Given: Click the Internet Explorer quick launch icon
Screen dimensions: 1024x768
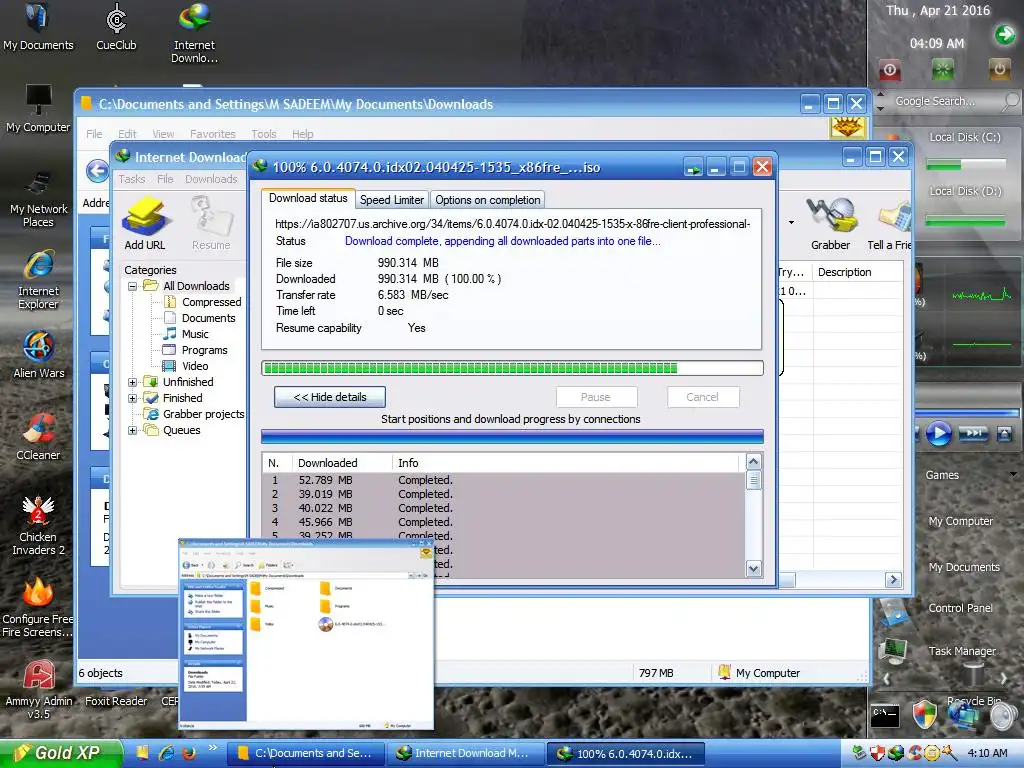Looking at the screenshot, I should pos(166,753).
